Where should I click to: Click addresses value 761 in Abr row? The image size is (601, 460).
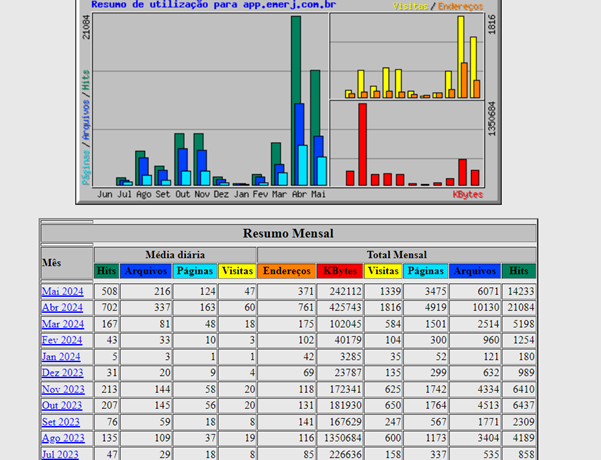(306, 307)
